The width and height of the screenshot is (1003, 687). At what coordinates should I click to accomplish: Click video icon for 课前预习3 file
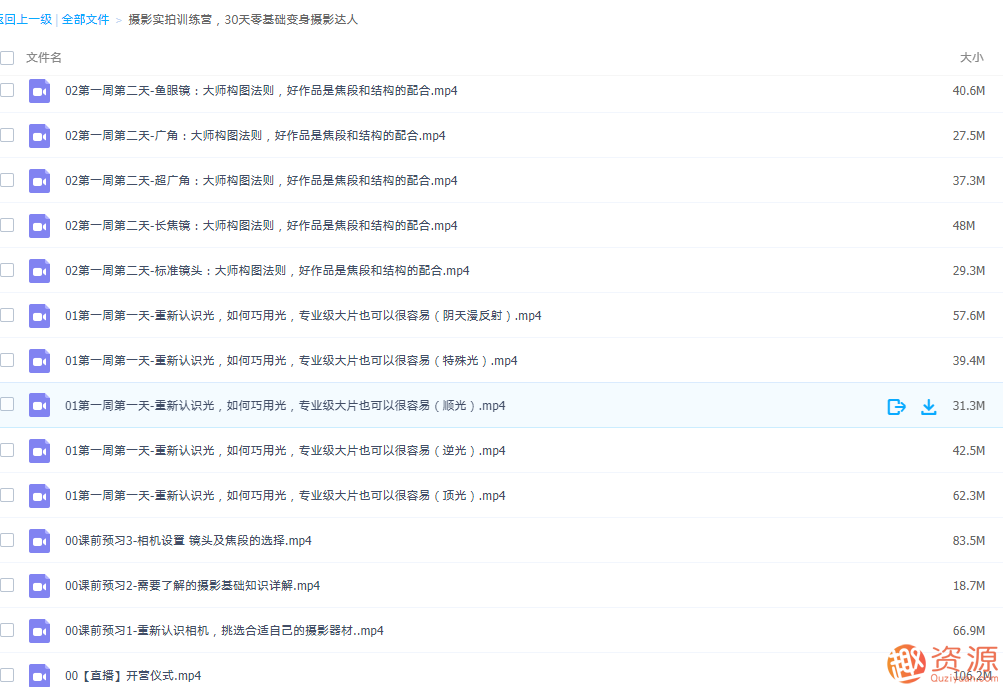click(x=39, y=541)
